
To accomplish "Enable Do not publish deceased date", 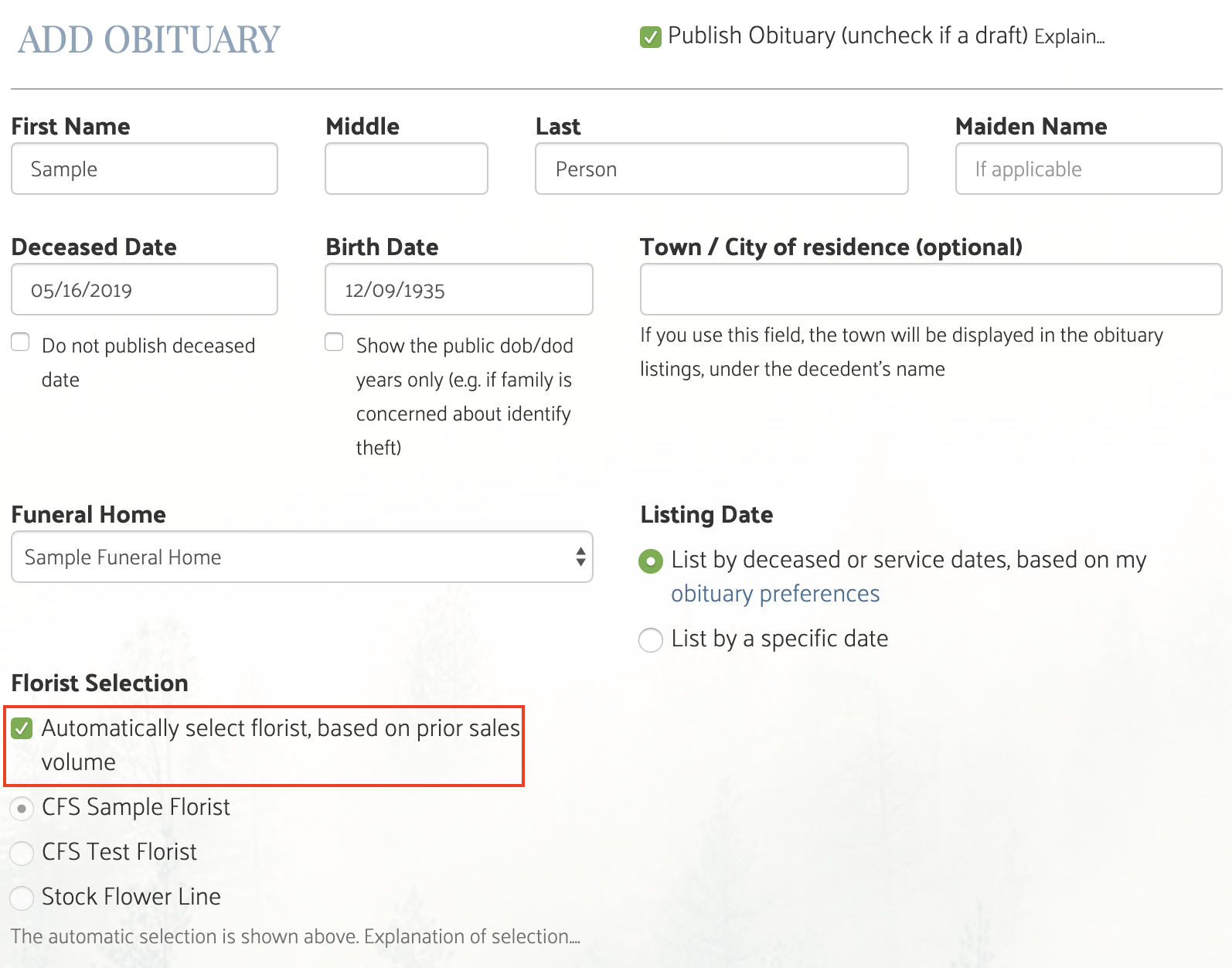I will click(21, 343).
